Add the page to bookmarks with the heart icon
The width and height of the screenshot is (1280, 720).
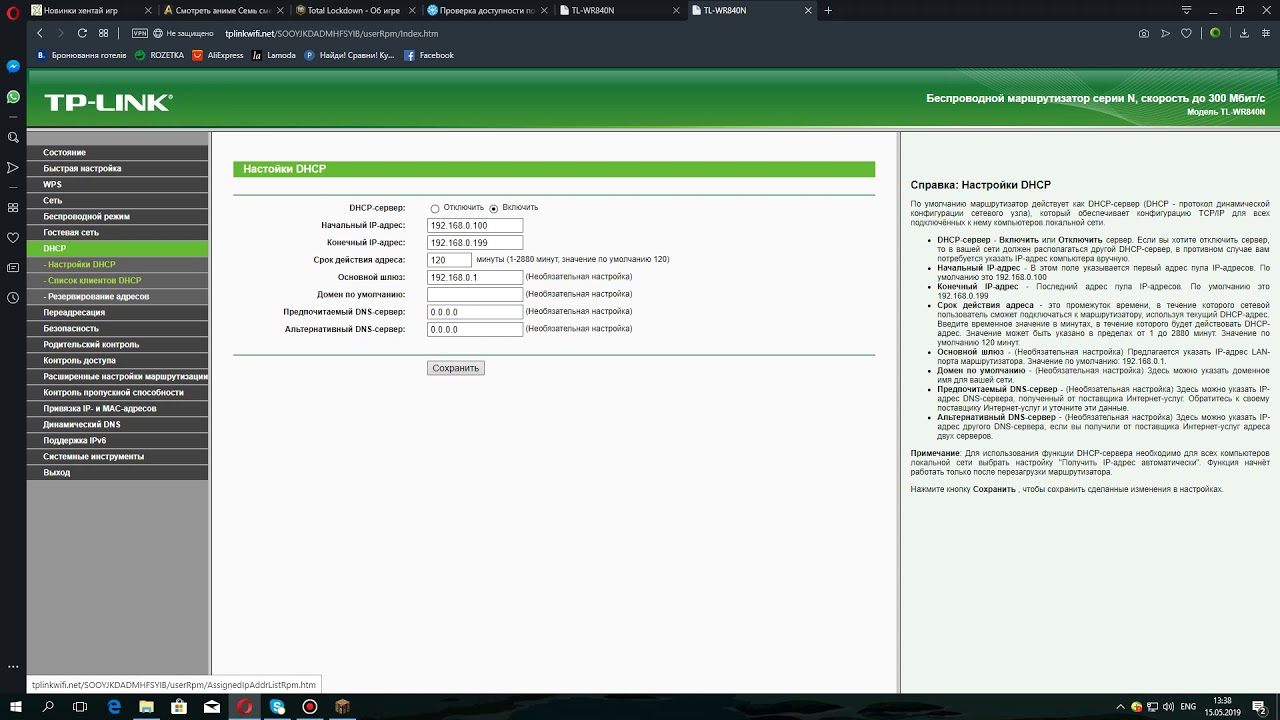(1186, 33)
